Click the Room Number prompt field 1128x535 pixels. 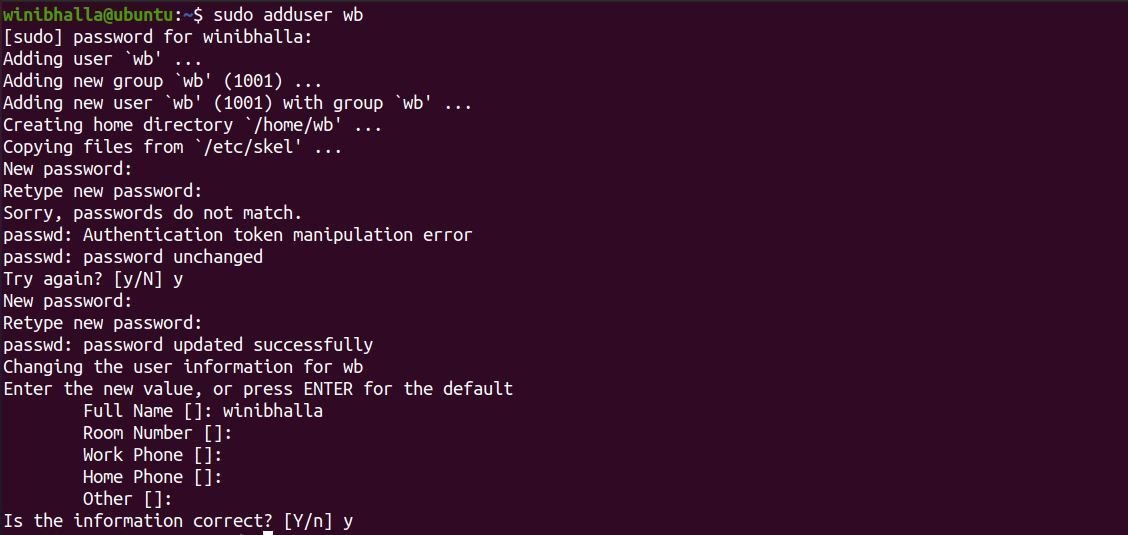157,433
